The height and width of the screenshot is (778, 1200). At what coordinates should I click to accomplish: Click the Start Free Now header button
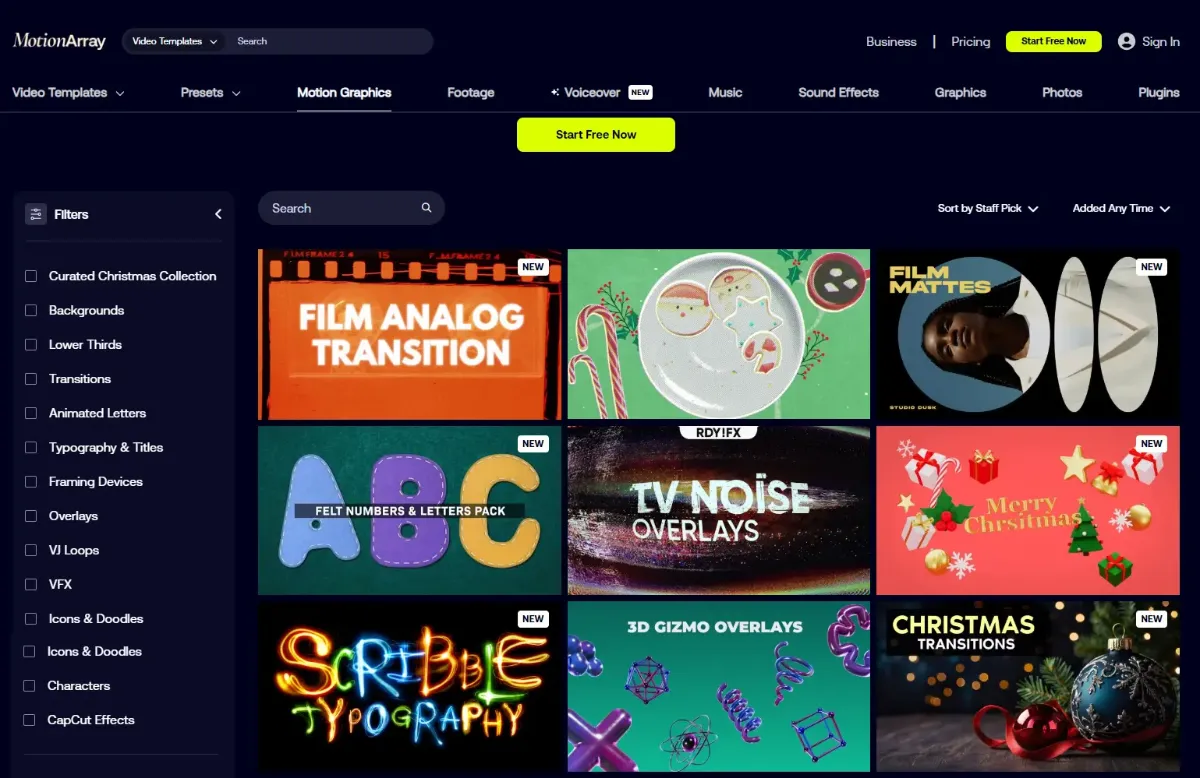tap(1054, 41)
